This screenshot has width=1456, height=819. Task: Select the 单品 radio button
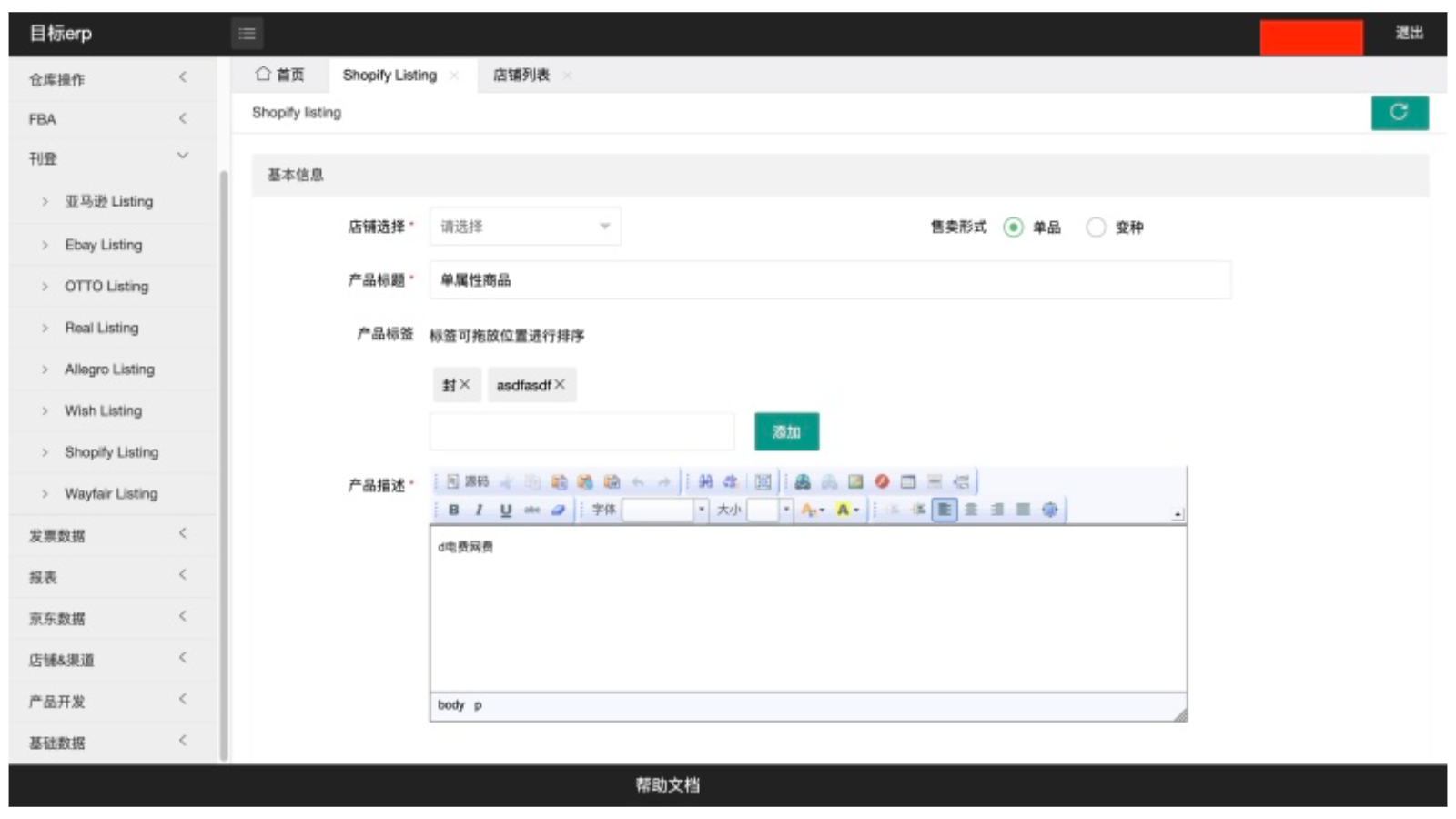1013,227
